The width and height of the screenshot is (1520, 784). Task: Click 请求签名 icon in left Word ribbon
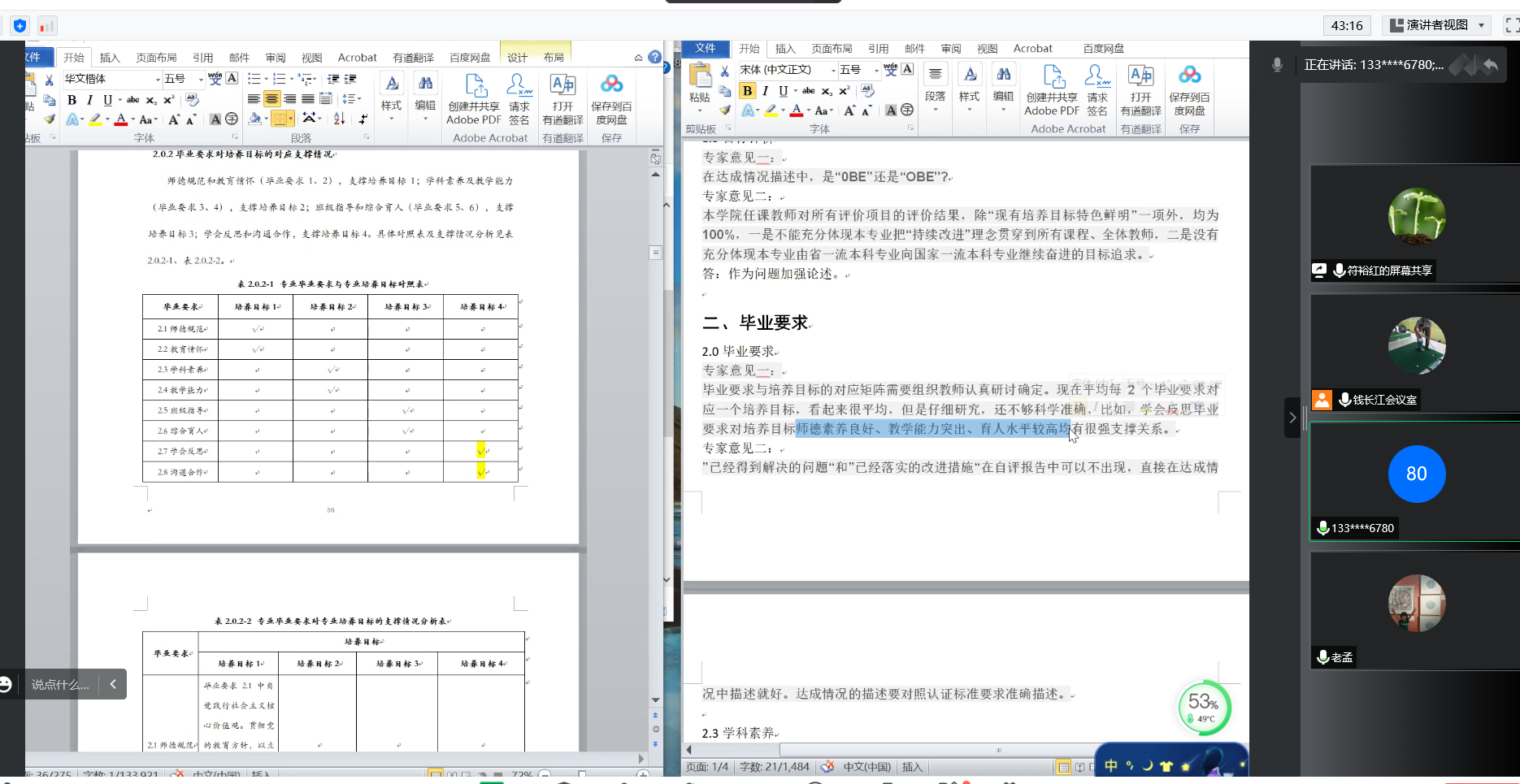pyautogui.click(x=519, y=97)
